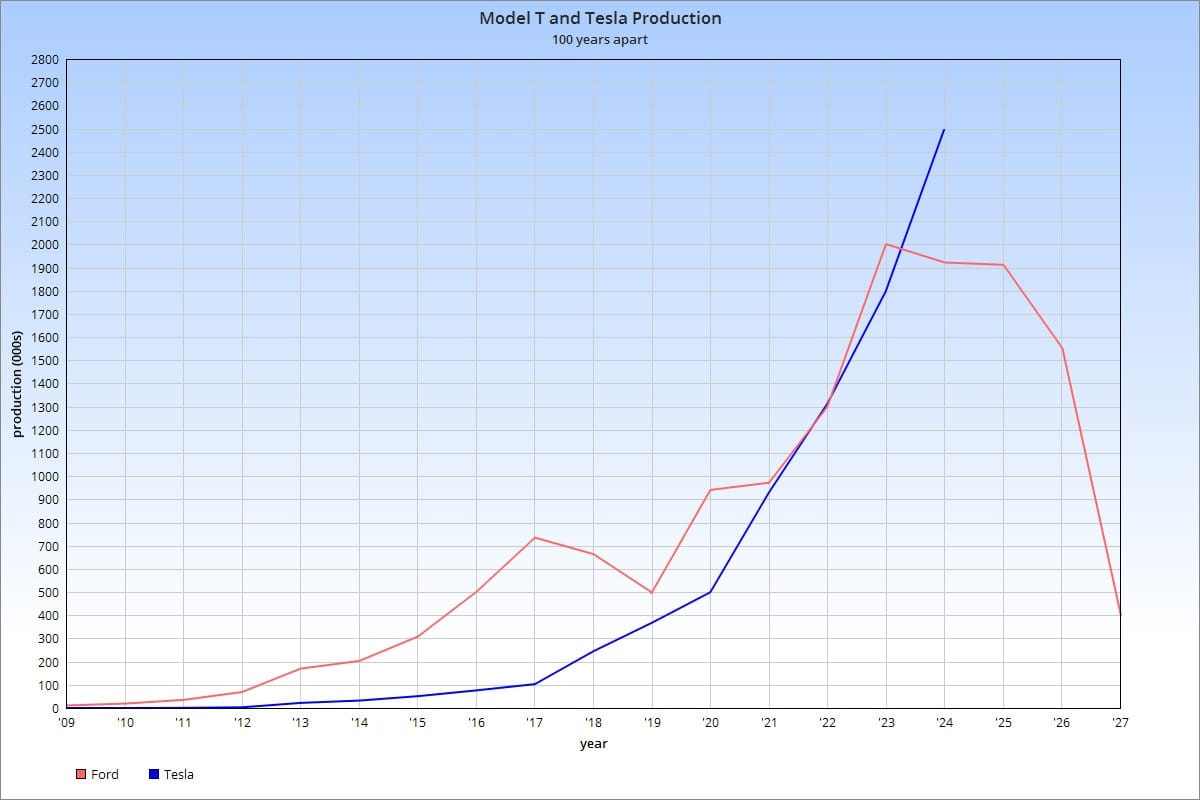Click the '19 x-axis tick label
Viewport: 1200px width, 800px height.
(x=652, y=721)
